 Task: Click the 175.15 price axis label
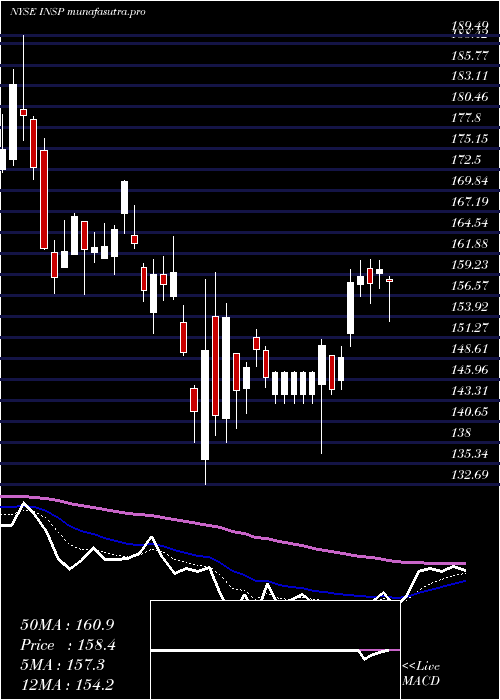click(470, 139)
